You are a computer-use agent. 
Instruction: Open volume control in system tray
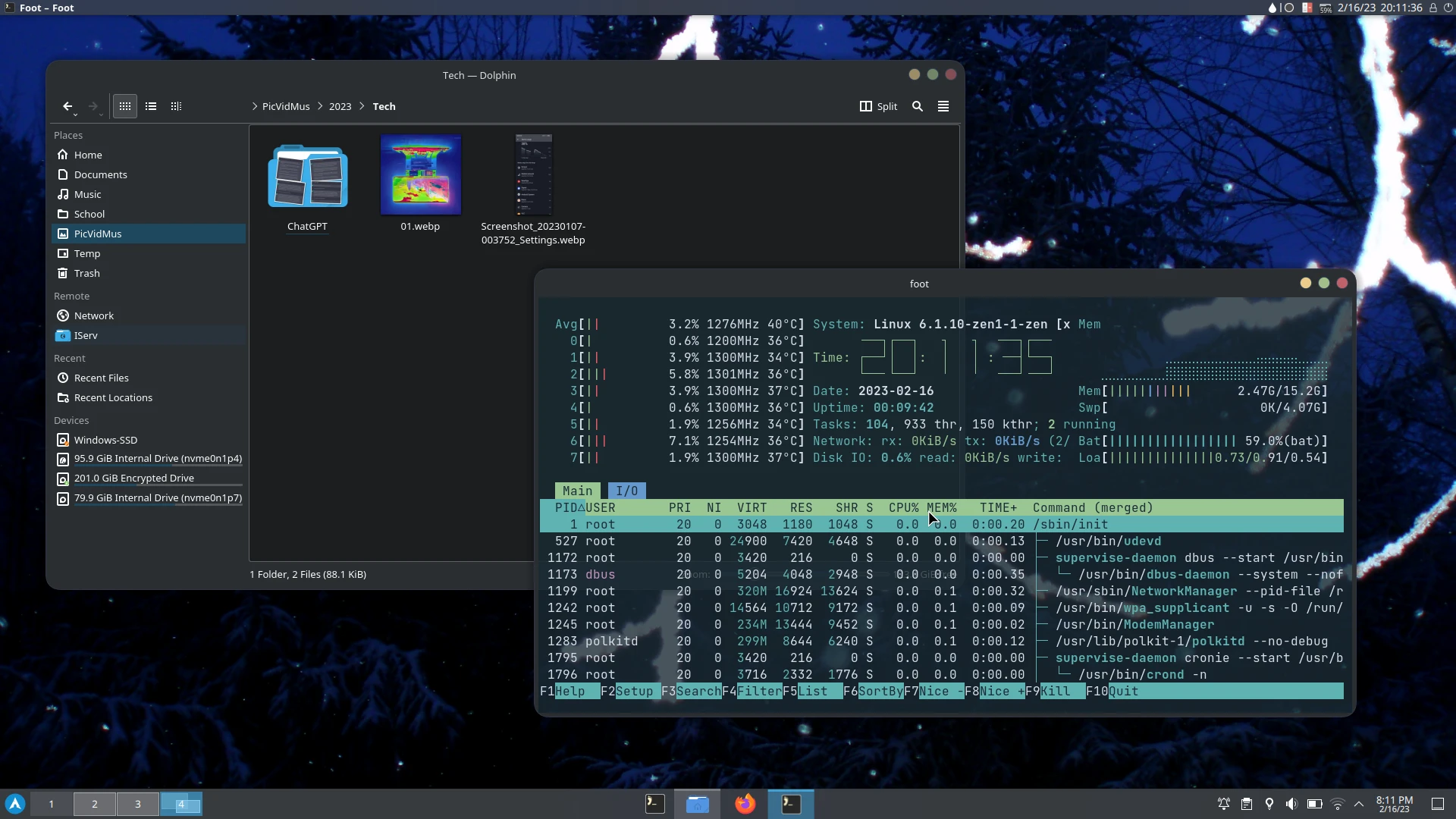[1291, 804]
